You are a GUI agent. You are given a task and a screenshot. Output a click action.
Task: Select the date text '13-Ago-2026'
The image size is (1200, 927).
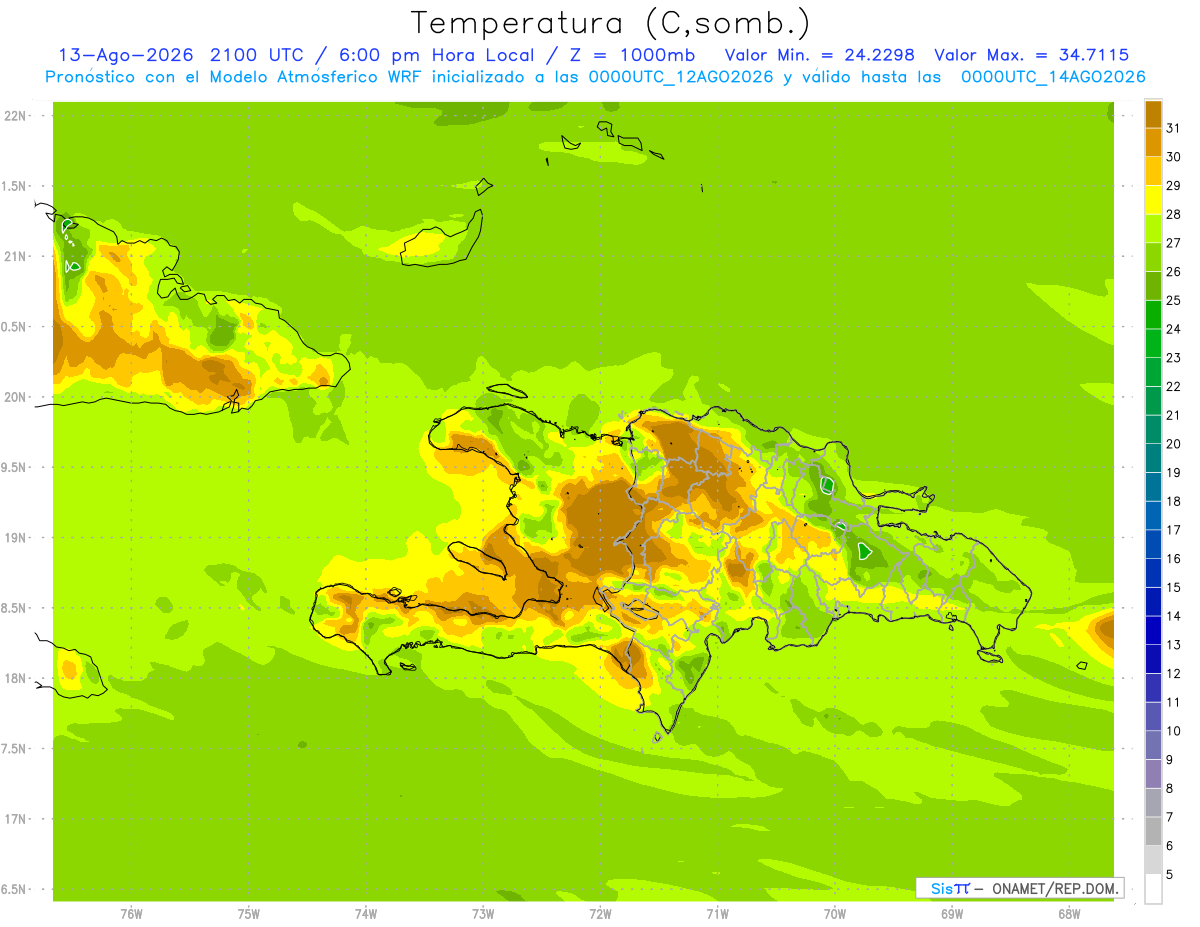[x=126, y=55]
